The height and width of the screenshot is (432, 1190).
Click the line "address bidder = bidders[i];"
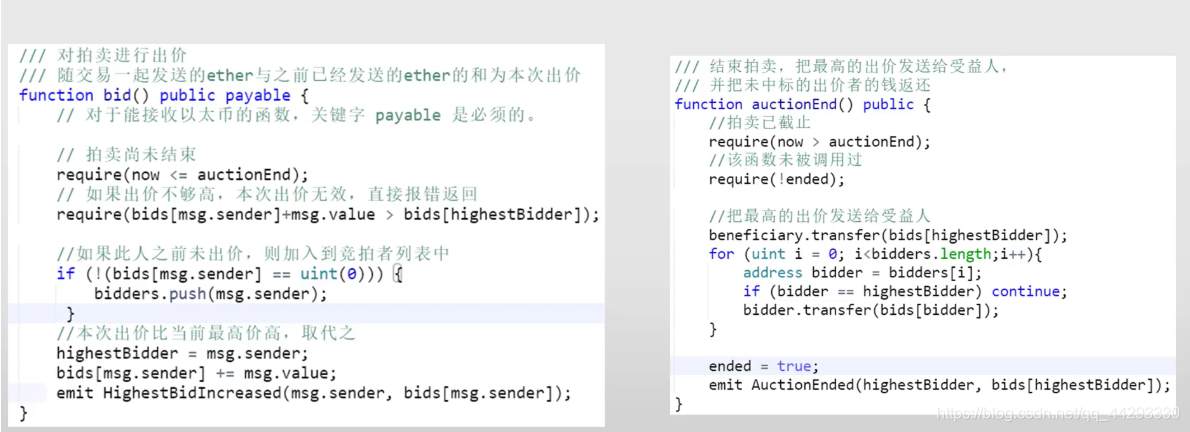tap(862, 273)
